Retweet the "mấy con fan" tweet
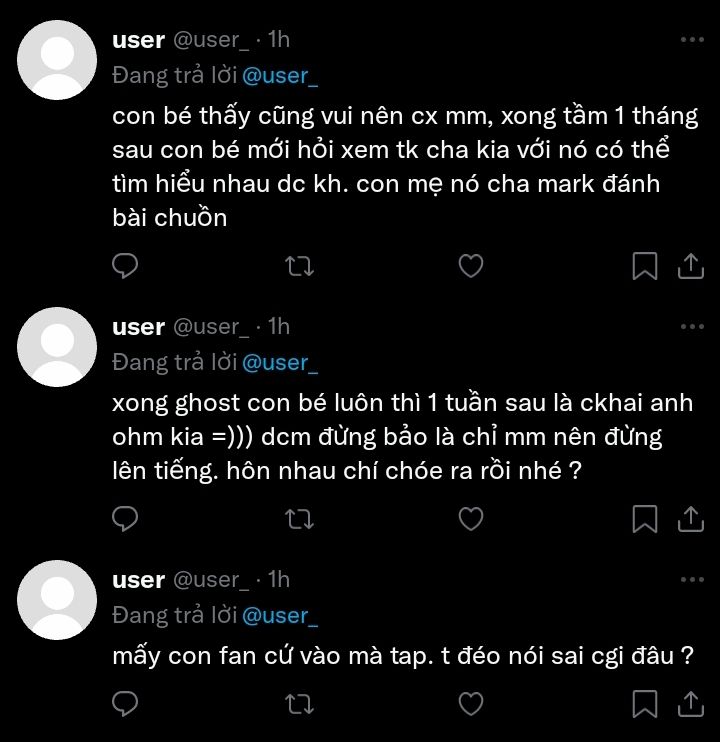Screen dimensions: 720x742 (x=299, y=704)
